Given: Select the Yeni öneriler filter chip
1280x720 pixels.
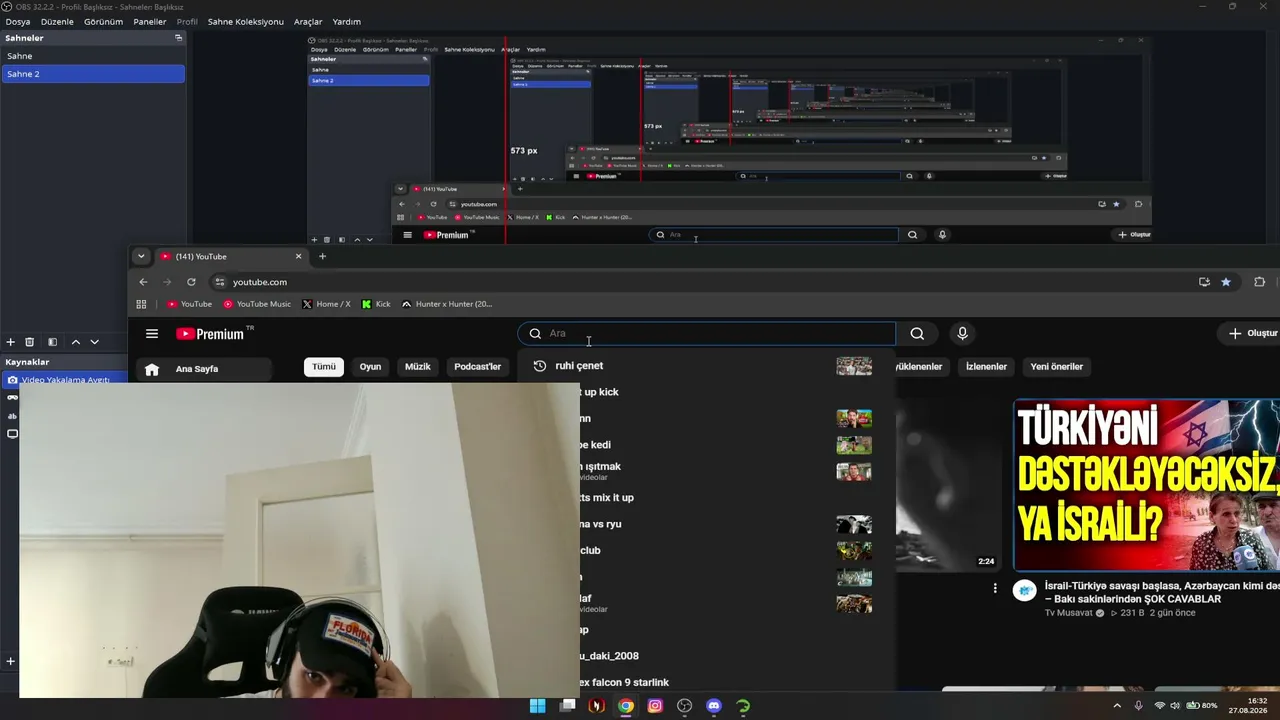Looking at the screenshot, I should point(1057,367).
